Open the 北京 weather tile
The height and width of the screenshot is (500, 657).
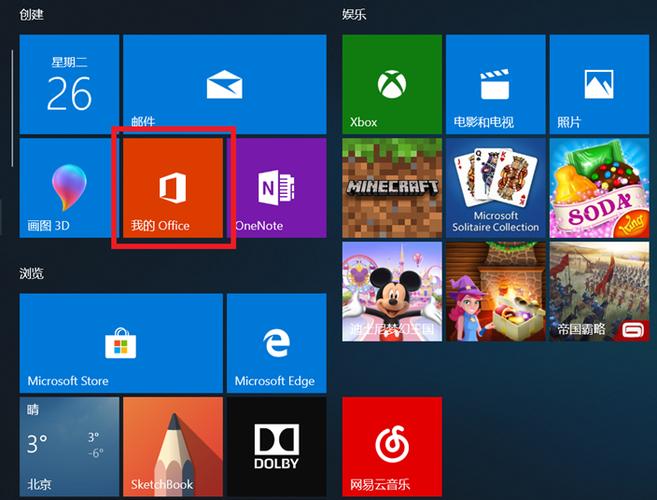[68, 446]
